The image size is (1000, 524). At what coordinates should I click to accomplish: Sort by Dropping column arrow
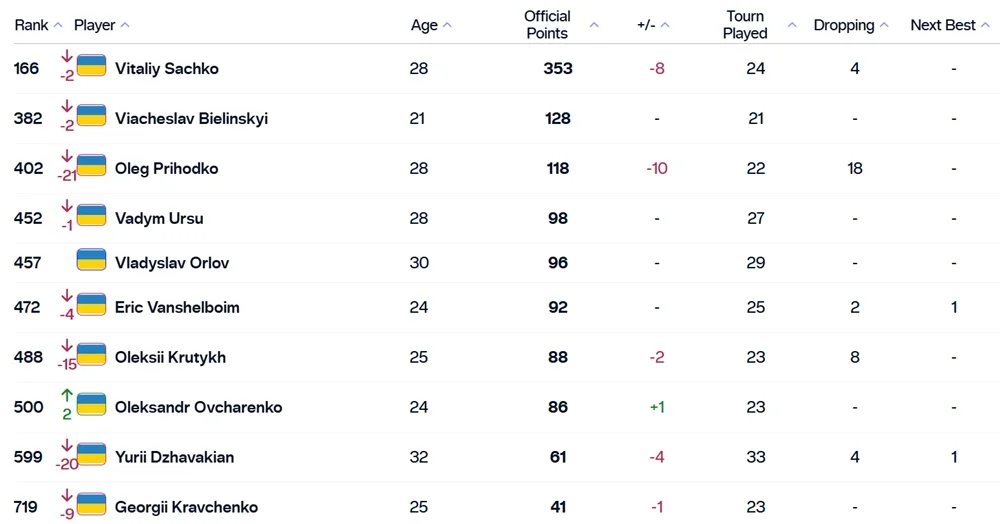[884, 25]
